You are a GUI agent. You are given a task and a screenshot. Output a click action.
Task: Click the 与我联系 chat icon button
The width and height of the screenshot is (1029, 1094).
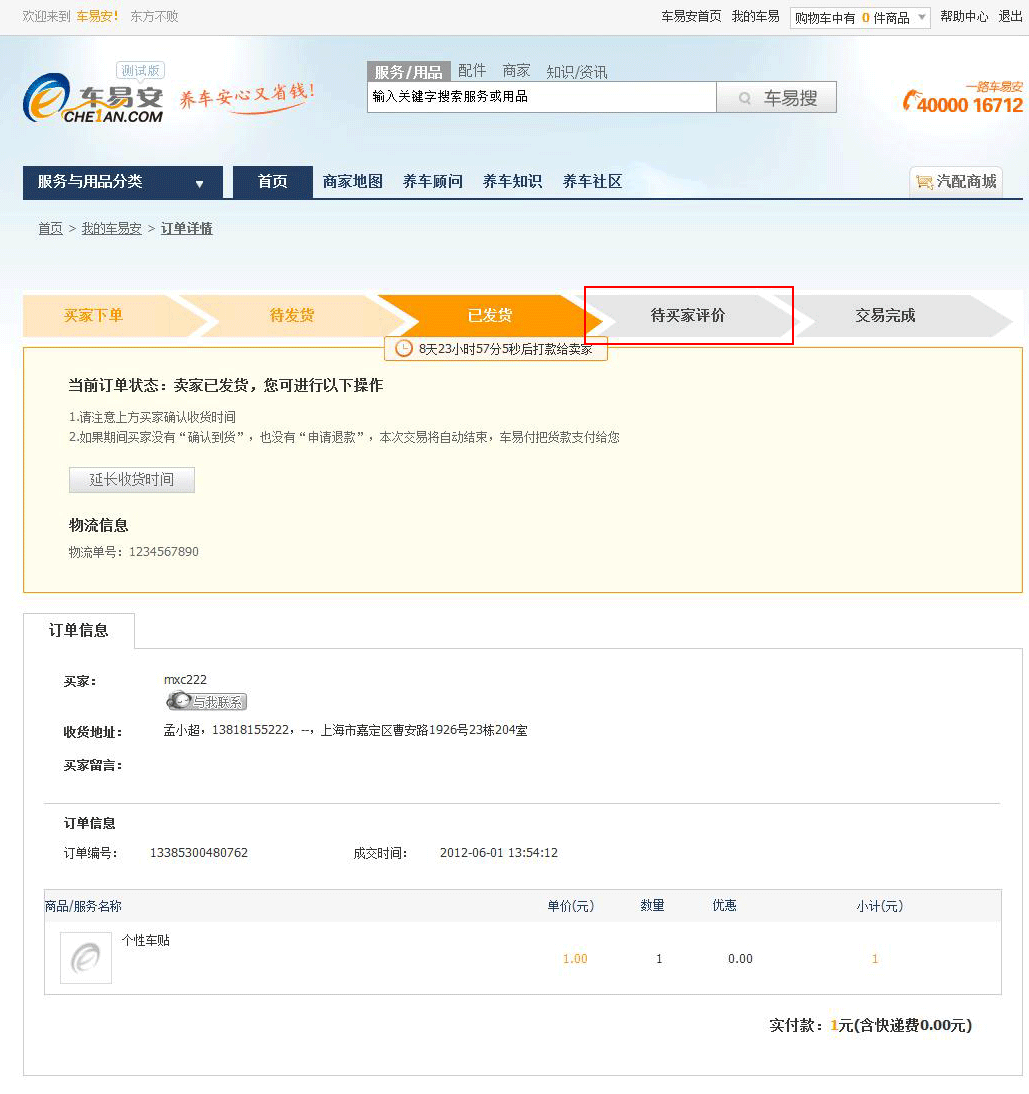207,701
